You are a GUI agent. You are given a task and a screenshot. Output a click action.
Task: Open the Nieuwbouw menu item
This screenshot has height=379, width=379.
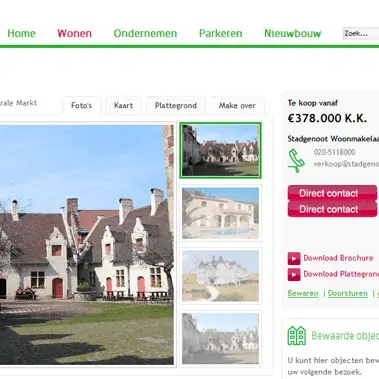coord(293,33)
